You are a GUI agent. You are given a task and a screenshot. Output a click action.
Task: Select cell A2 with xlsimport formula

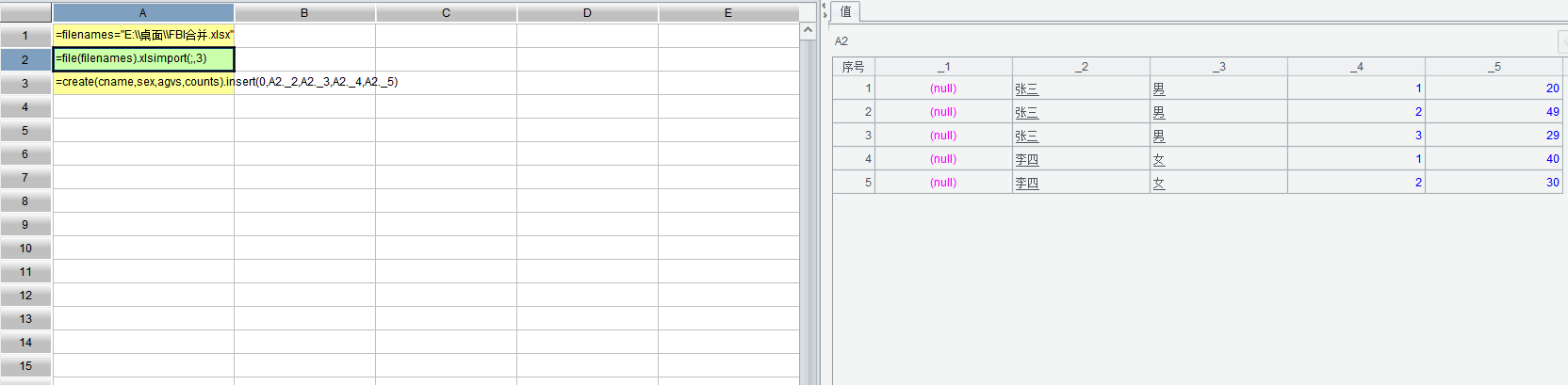pos(143,59)
